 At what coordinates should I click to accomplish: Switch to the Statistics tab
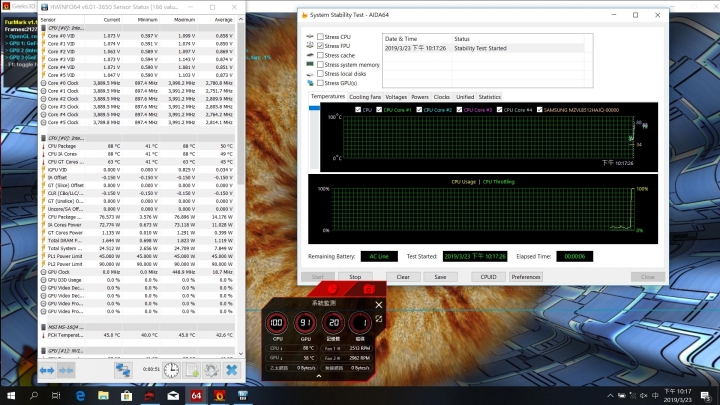489,97
